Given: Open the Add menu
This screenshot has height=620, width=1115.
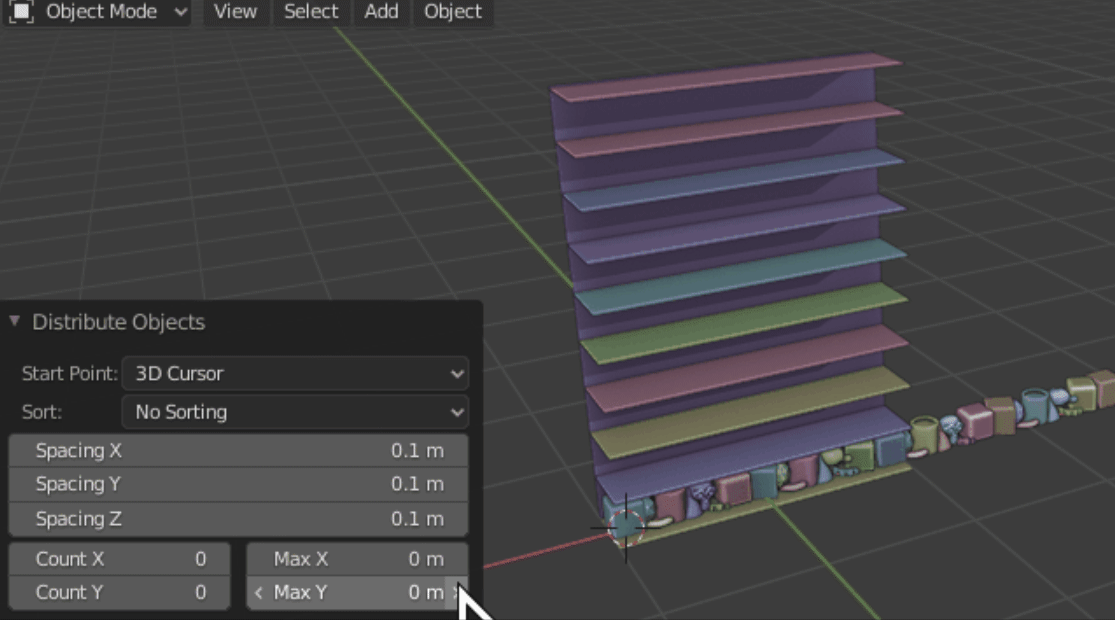Looking at the screenshot, I should tap(380, 12).
